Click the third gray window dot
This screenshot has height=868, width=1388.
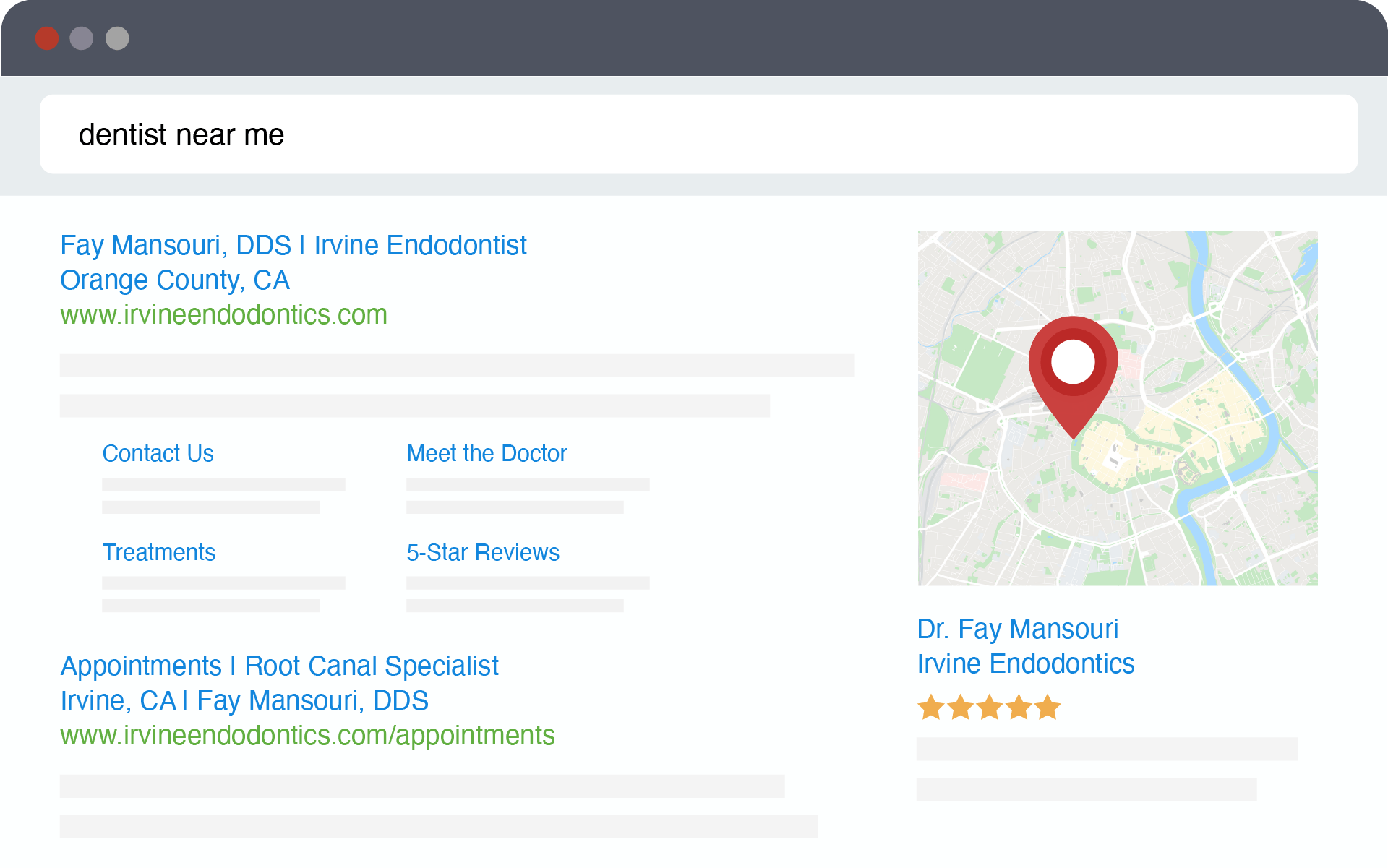click(117, 38)
